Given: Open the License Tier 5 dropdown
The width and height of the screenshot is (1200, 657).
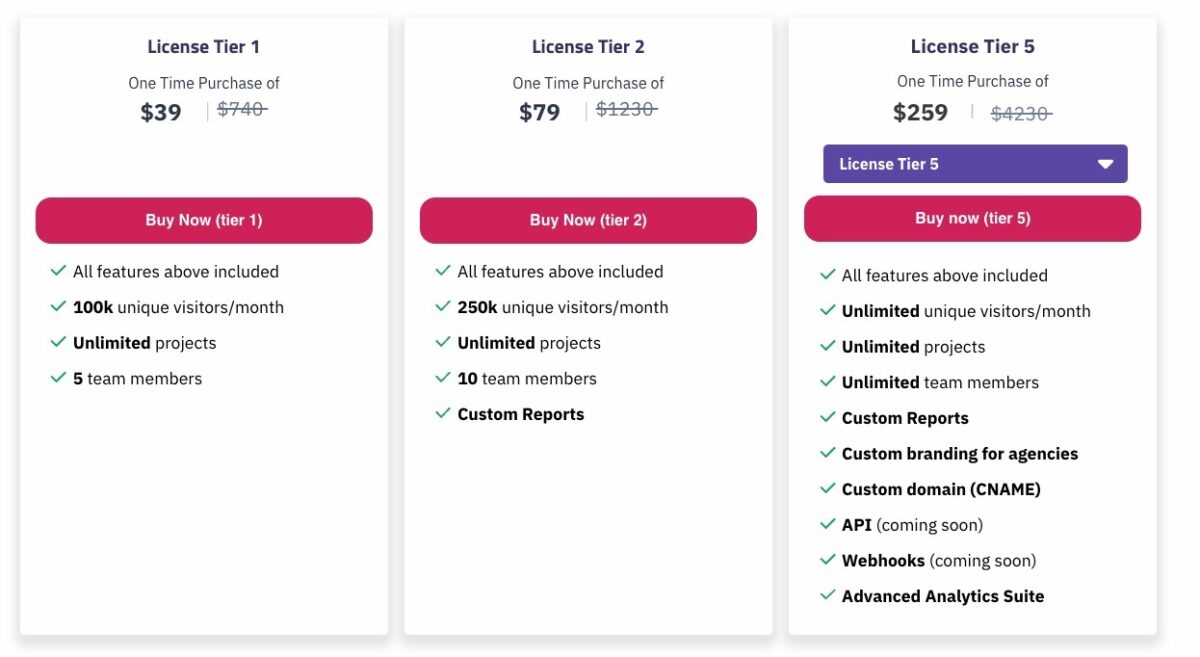Looking at the screenshot, I should coord(974,164).
